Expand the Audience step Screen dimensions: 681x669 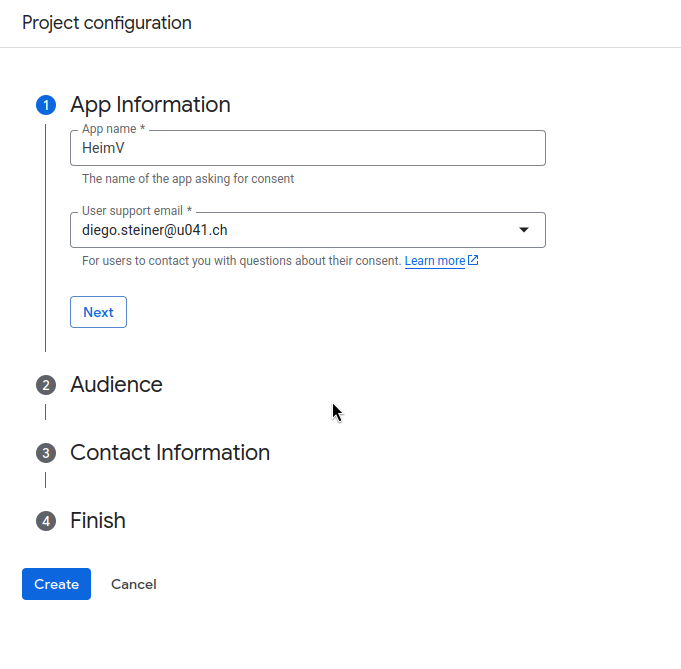(116, 384)
